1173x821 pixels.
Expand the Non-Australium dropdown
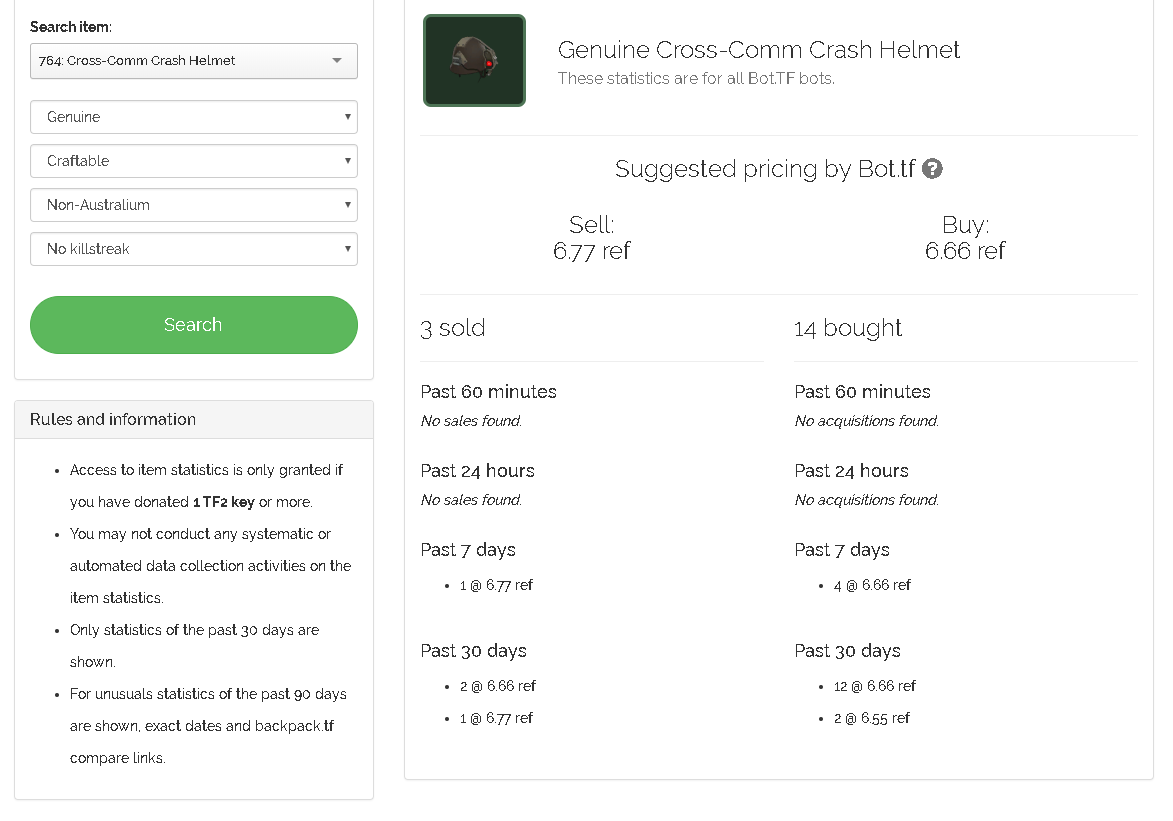coord(194,205)
